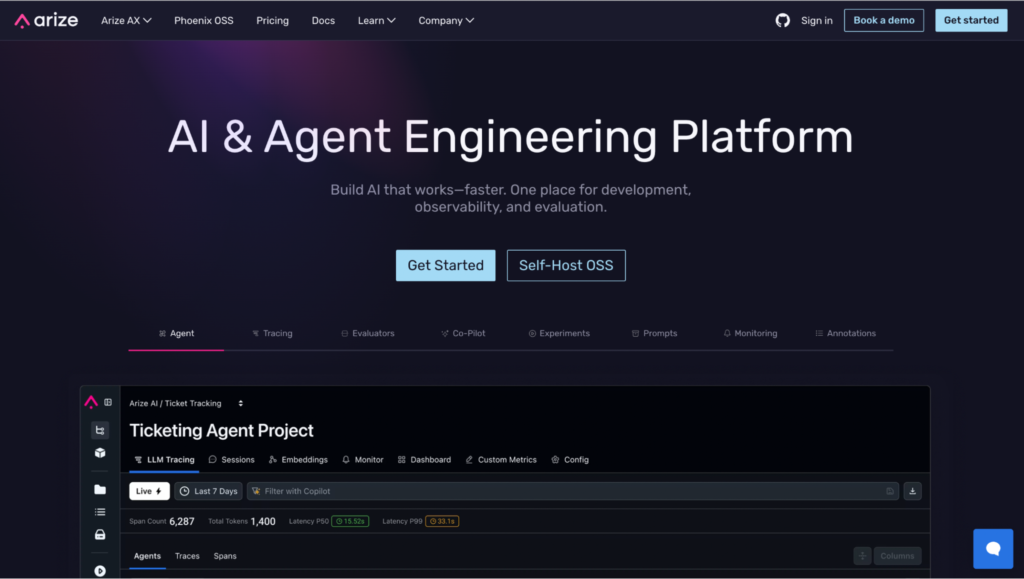
Task: Go to Pricing page
Action: [272, 20]
